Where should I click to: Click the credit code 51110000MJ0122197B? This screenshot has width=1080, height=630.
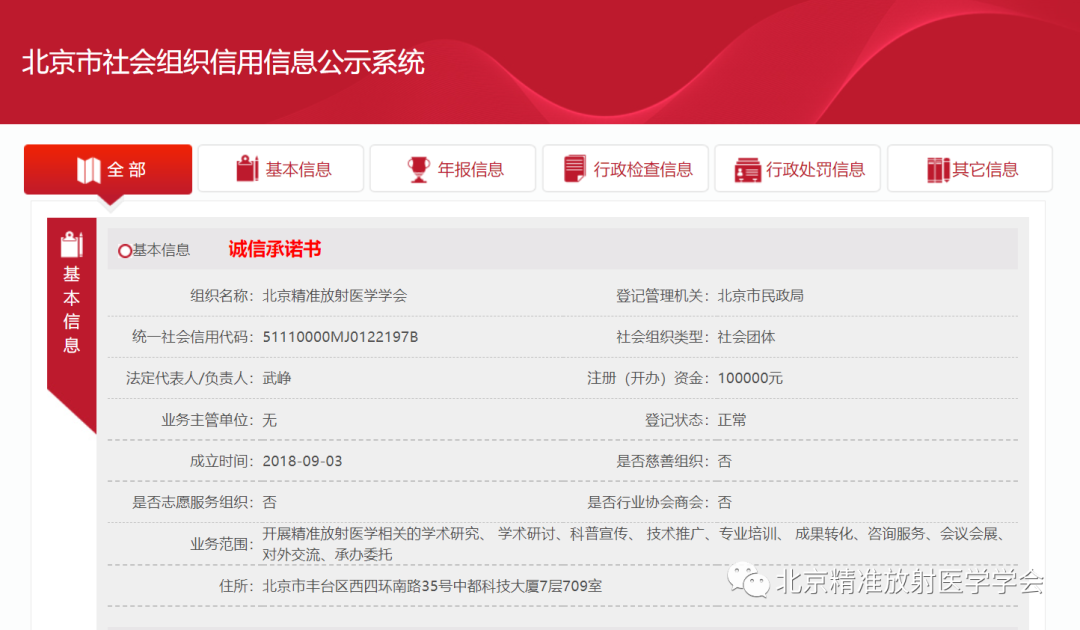[340, 337]
